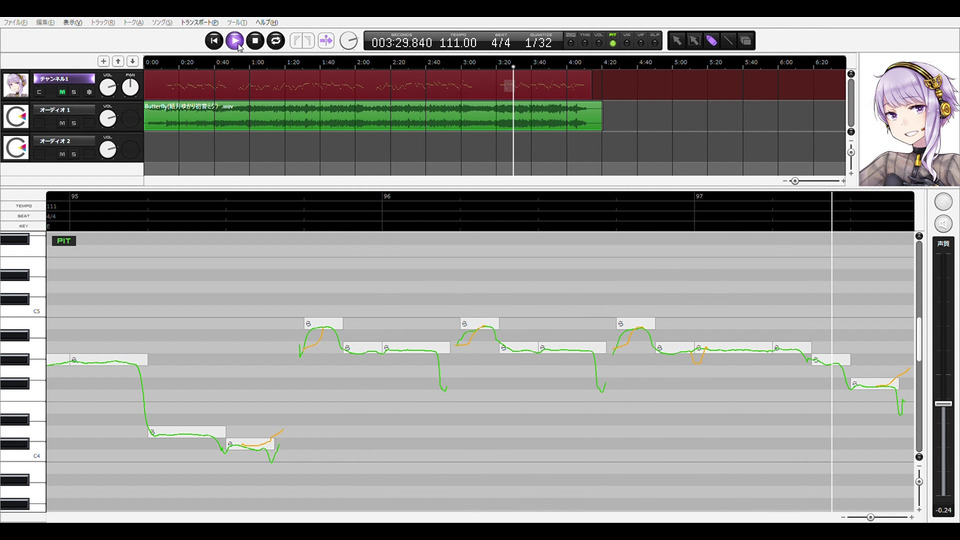
Task: Enable the ALP parameter editing mode
Action: pos(655,40)
